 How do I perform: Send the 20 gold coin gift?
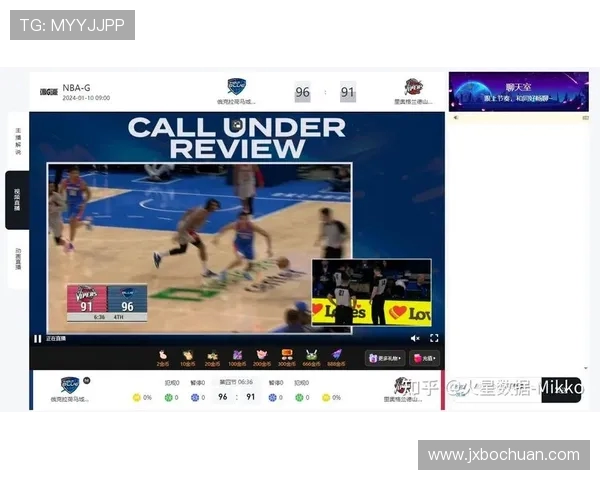(212, 356)
